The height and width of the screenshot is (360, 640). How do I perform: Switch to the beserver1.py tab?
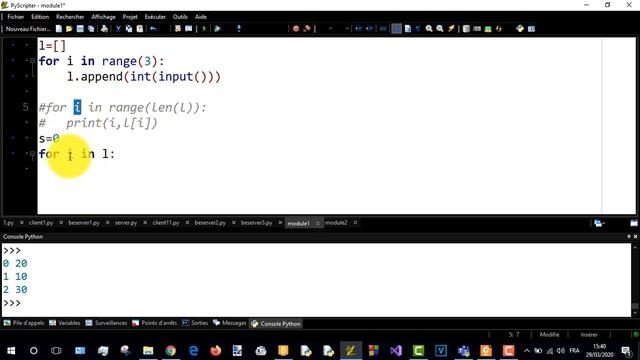pos(84,223)
